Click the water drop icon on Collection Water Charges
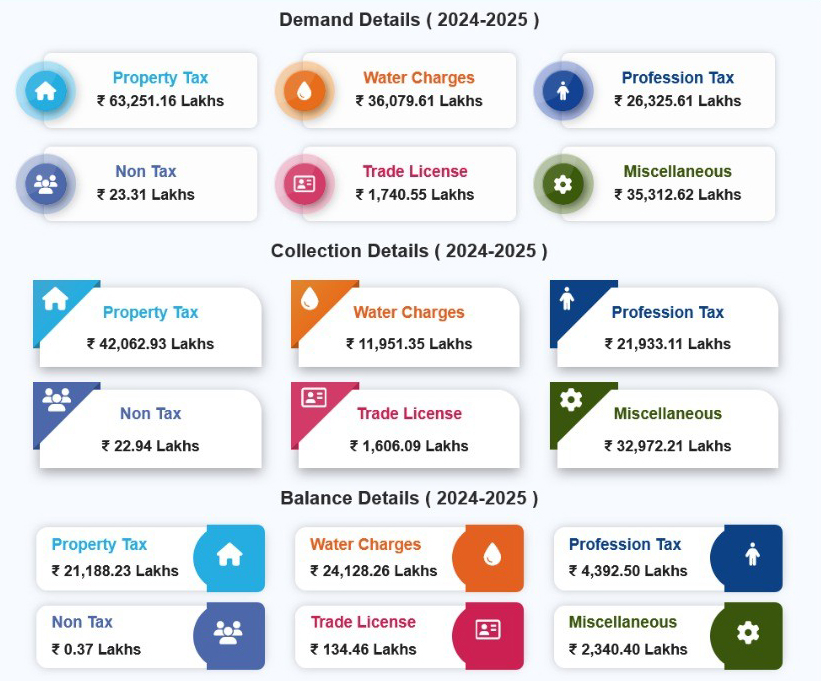The height and width of the screenshot is (681, 821). click(x=309, y=298)
